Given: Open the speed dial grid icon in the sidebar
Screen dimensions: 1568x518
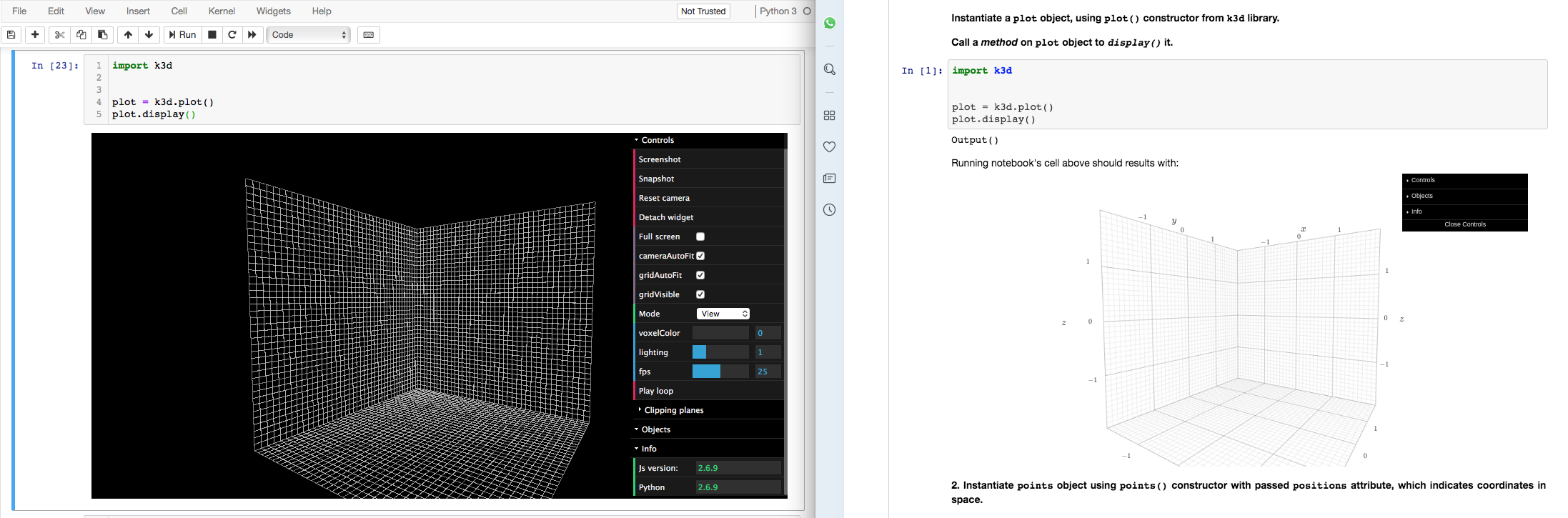Looking at the screenshot, I should click(829, 115).
